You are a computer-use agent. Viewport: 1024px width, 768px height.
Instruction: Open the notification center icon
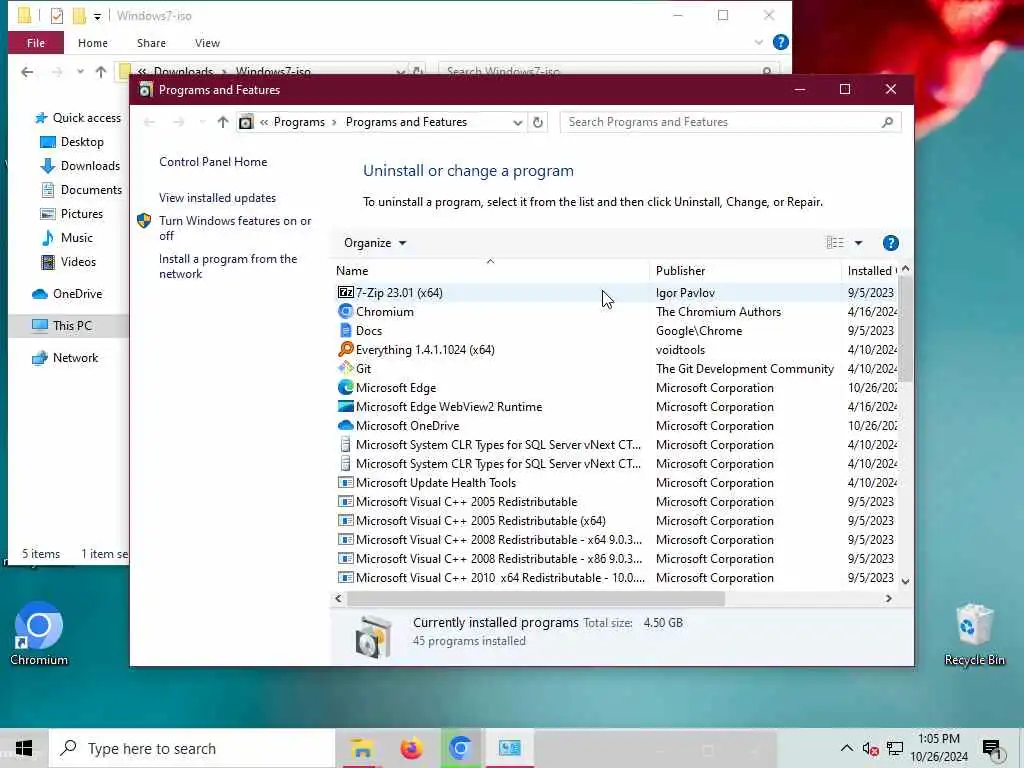(992, 749)
